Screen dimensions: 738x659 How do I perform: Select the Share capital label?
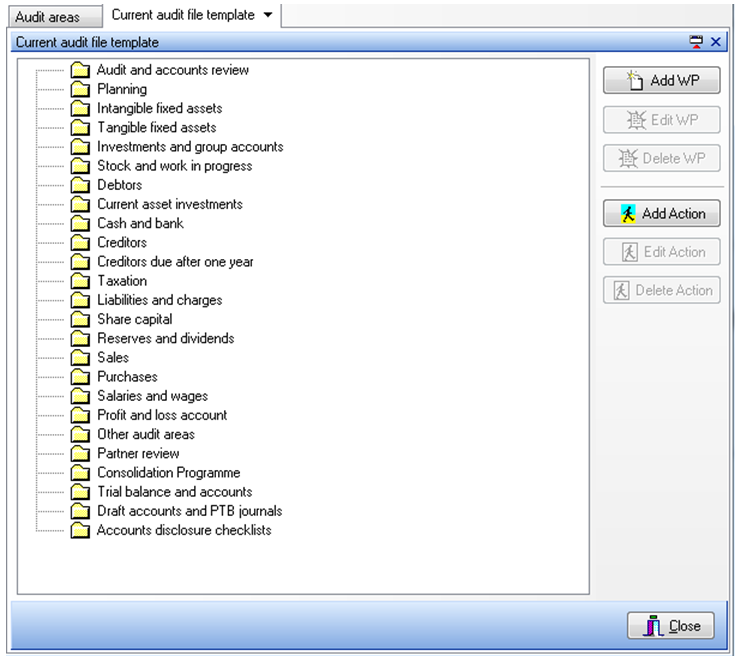pyautogui.click(x=135, y=320)
